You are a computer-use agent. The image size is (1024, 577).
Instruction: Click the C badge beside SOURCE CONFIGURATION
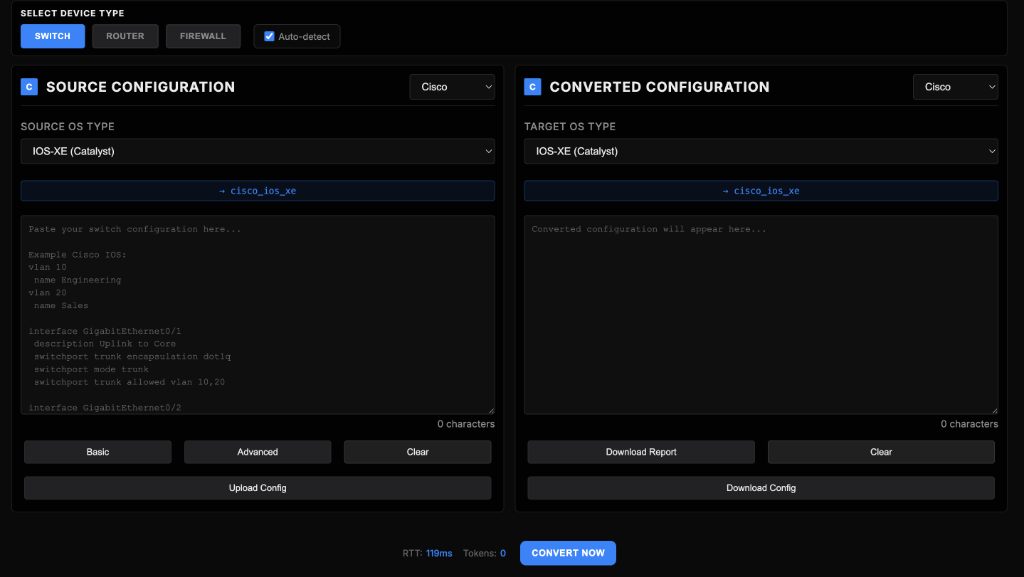point(28,87)
